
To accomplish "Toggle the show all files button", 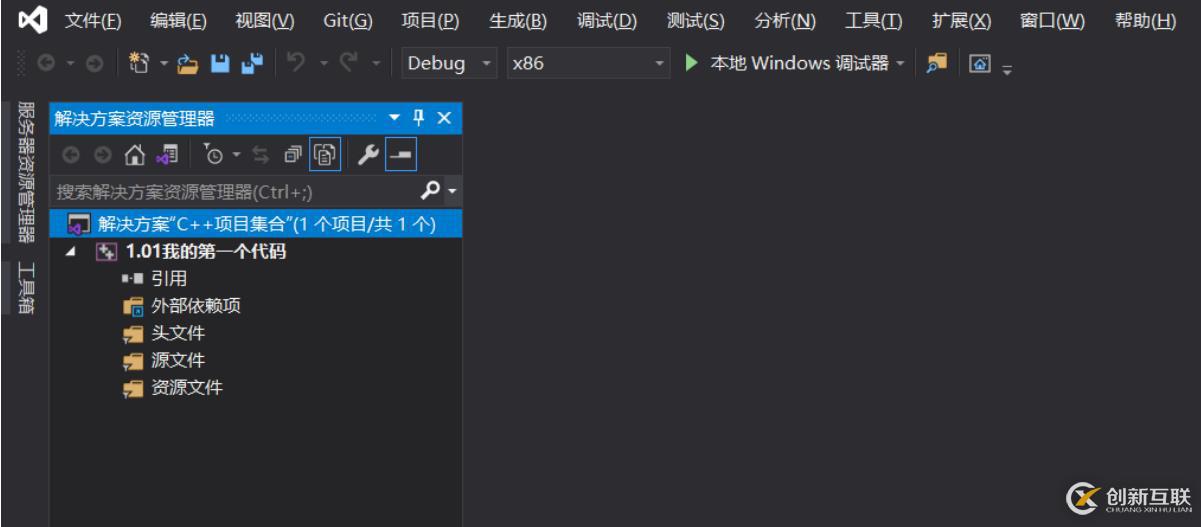I will pos(326,155).
